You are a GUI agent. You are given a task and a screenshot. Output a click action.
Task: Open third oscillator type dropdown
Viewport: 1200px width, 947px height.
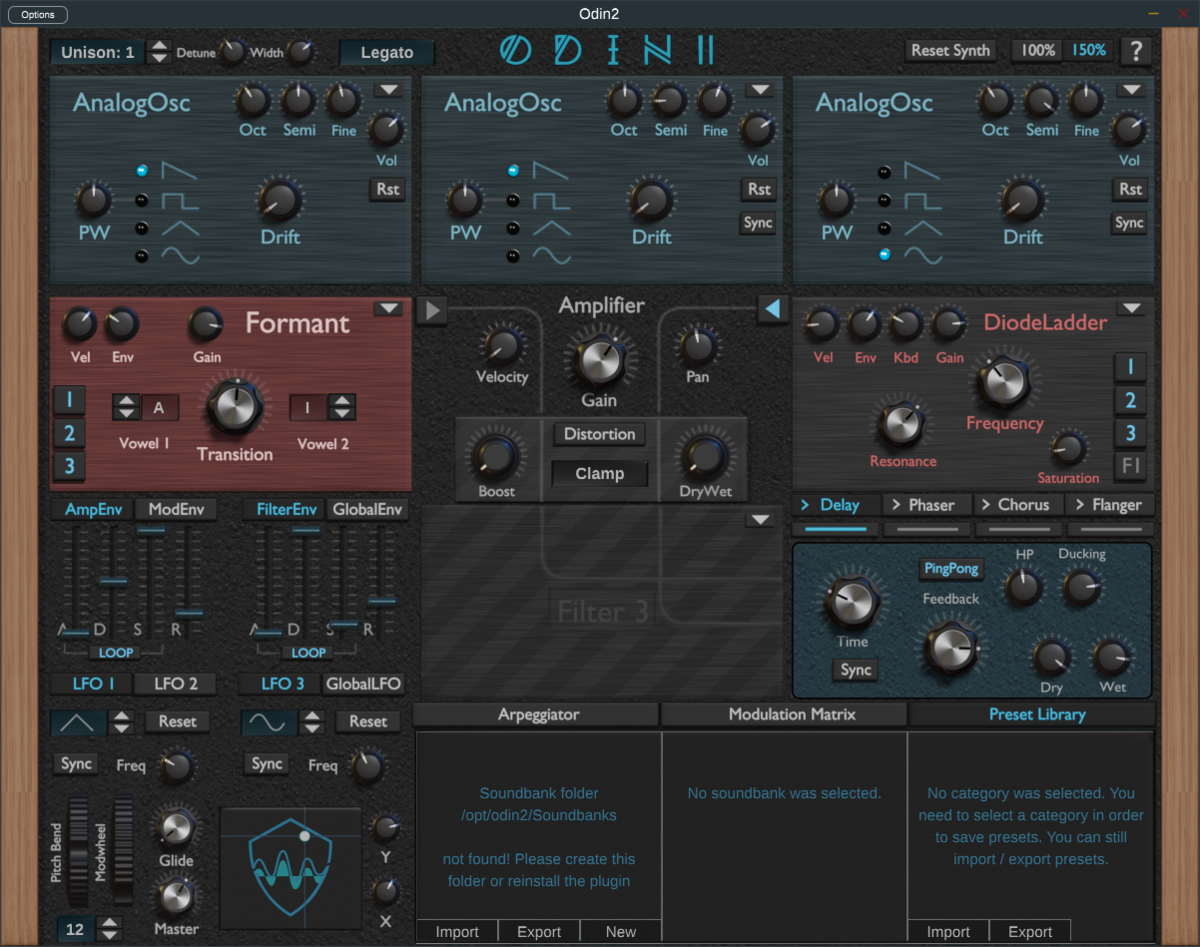coord(1132,90)
